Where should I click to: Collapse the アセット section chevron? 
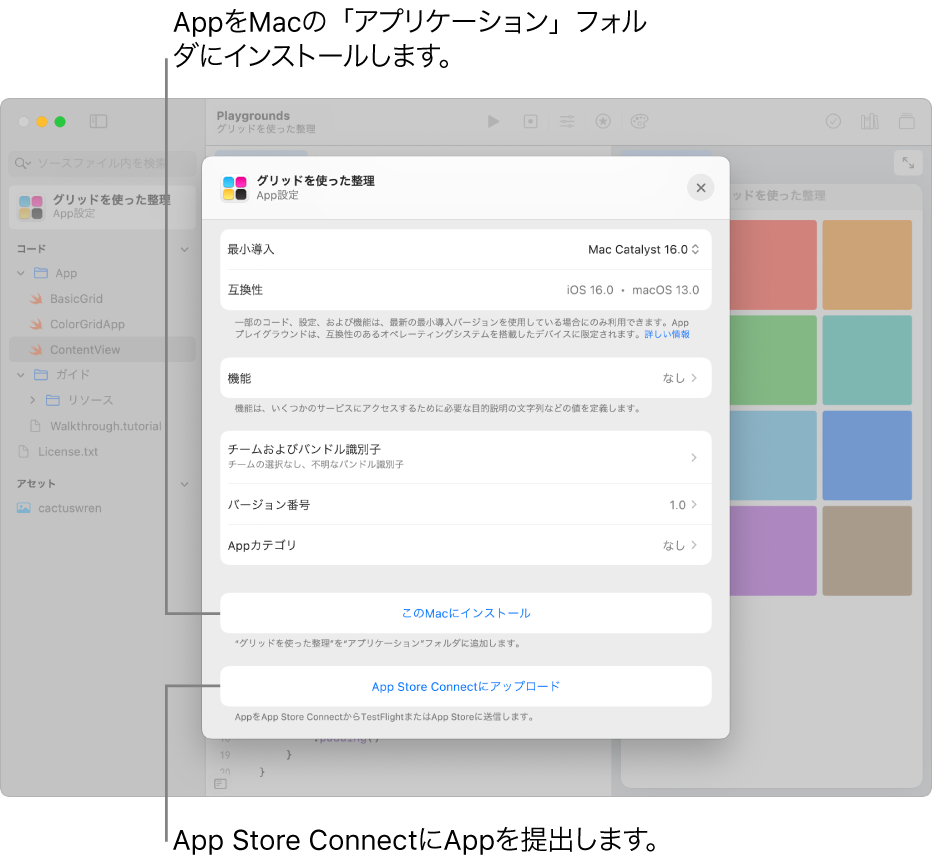[x=185, y=484]
